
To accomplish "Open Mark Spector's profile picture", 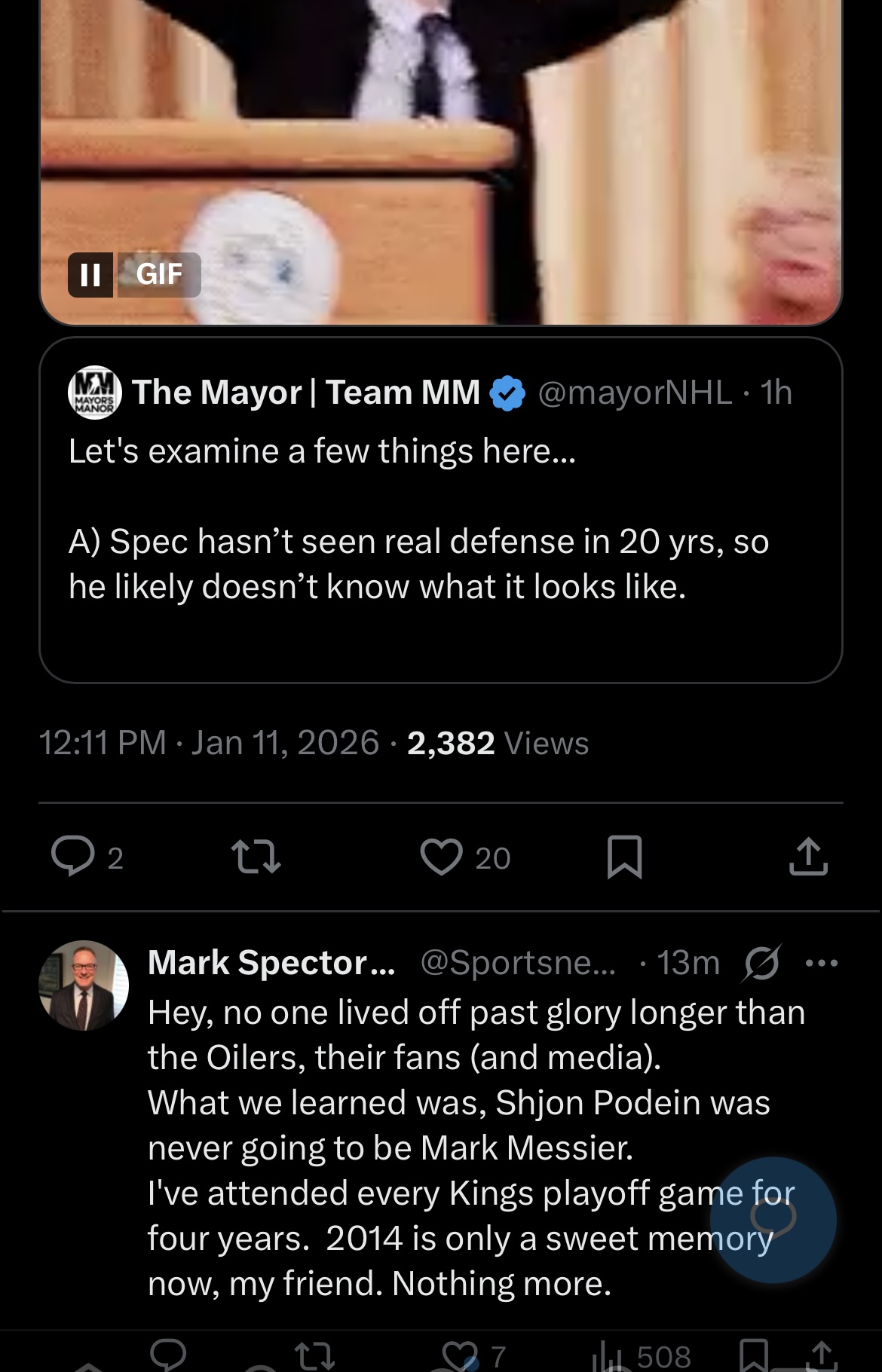I will point(84,985).
